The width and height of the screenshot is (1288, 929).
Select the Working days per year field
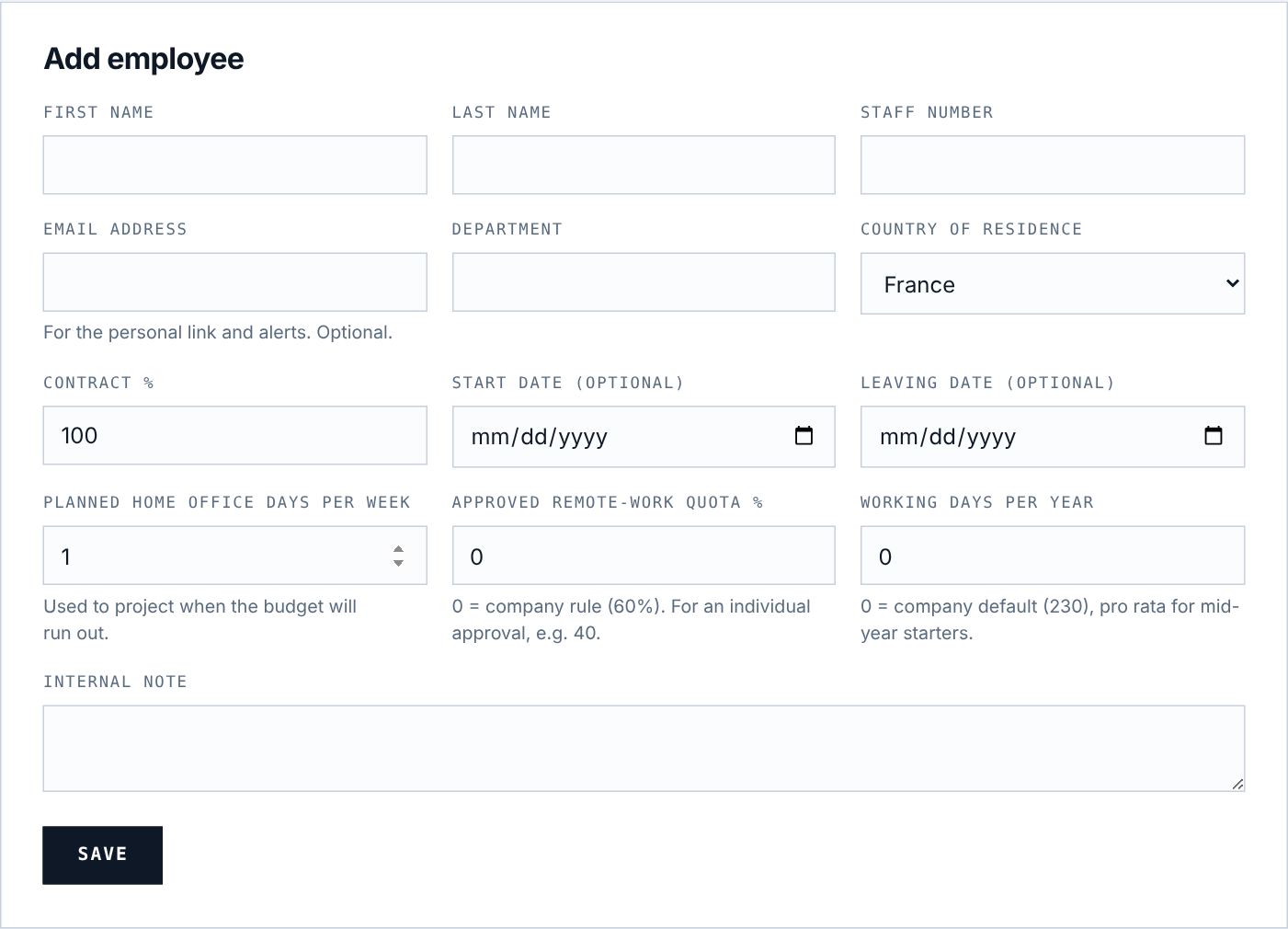1053,556
